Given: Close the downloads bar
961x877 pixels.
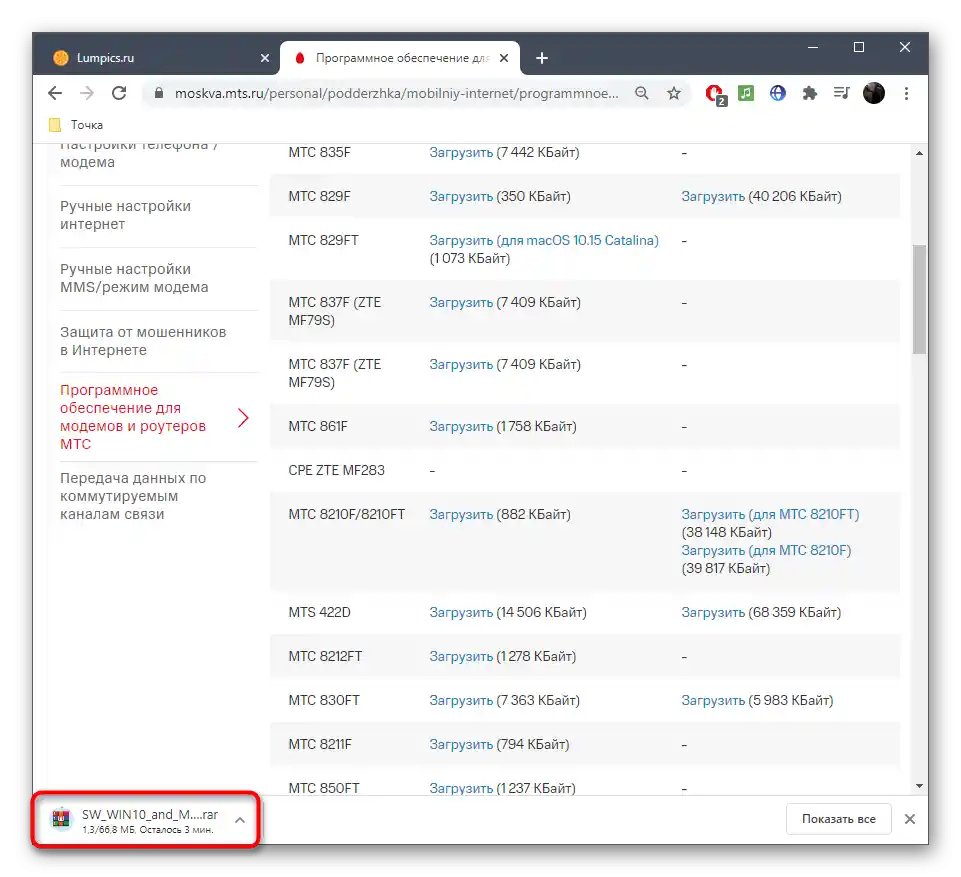Looking at the screenshot, I should (x=910, y=819).
